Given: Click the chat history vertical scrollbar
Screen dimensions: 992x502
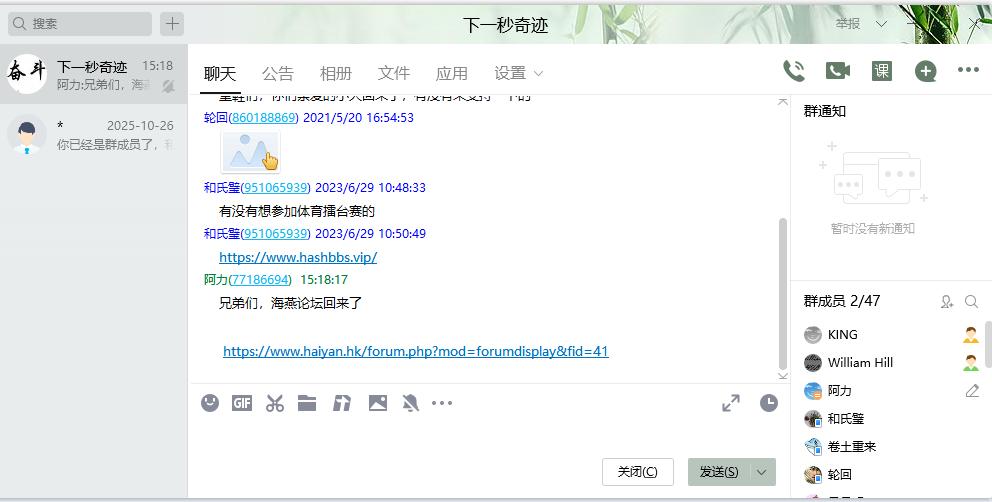Looking at the screenshot, I should [x=782, y=290].
